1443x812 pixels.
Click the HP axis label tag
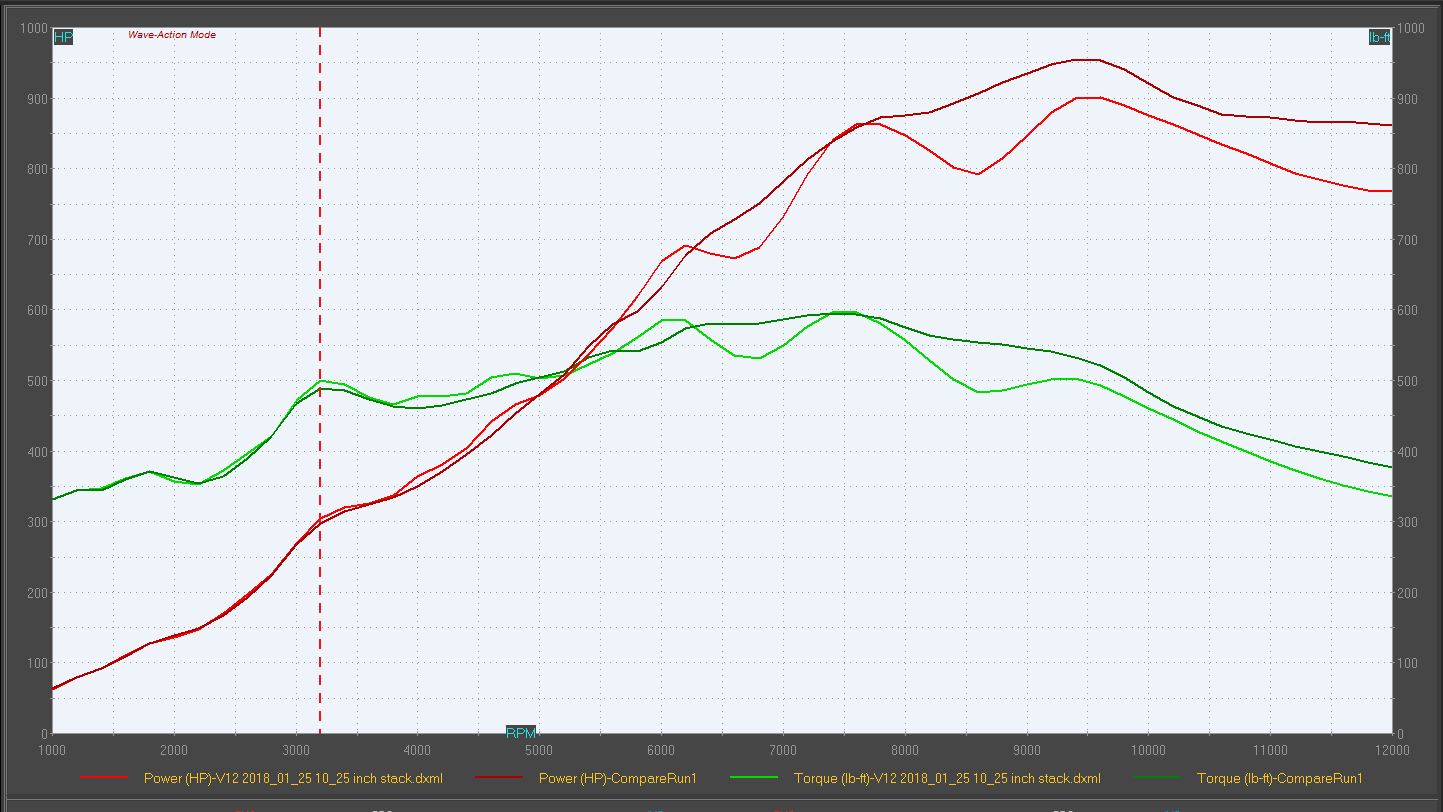(63, 38)
